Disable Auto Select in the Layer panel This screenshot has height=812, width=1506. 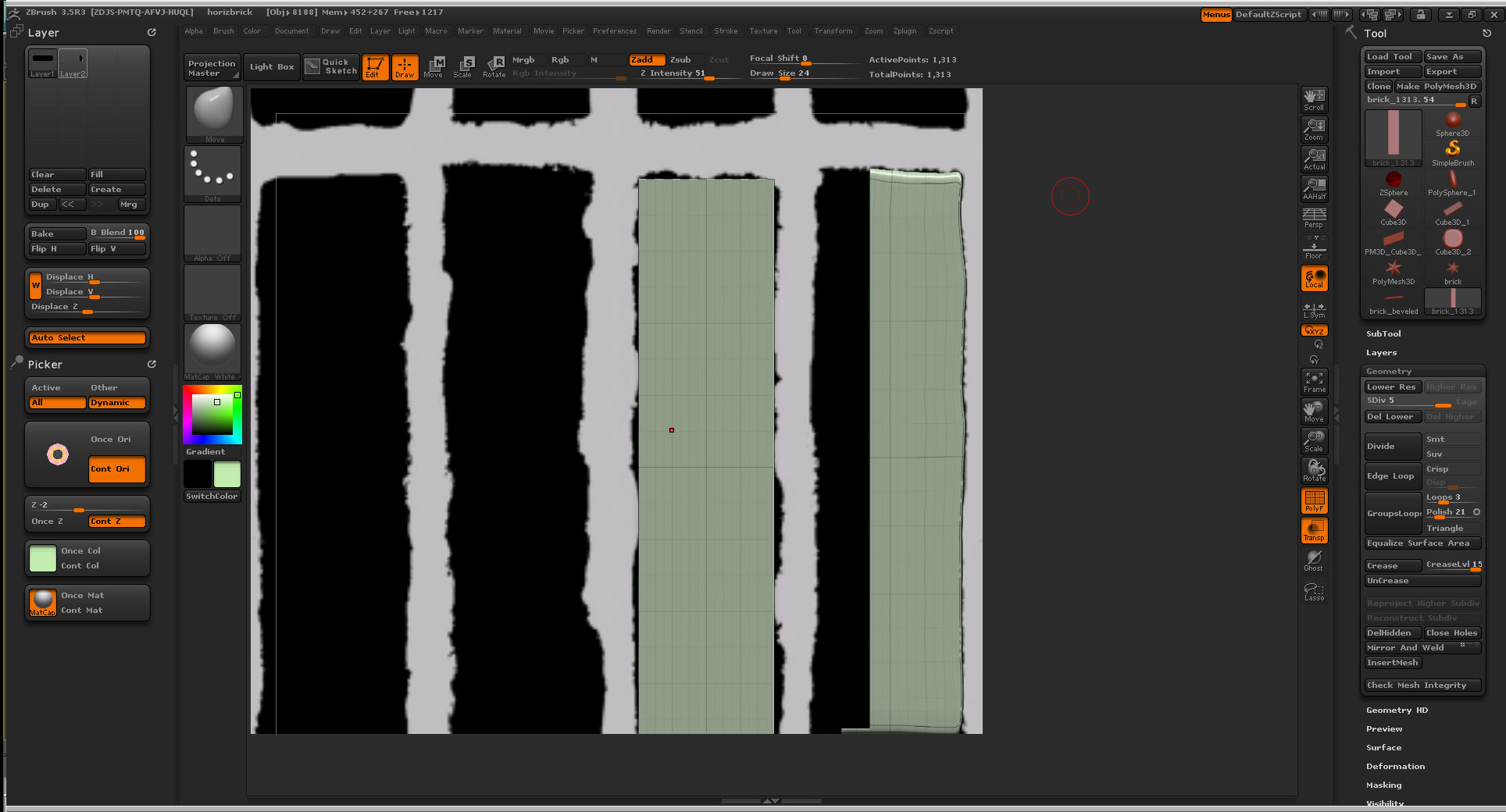pos(87,337)
